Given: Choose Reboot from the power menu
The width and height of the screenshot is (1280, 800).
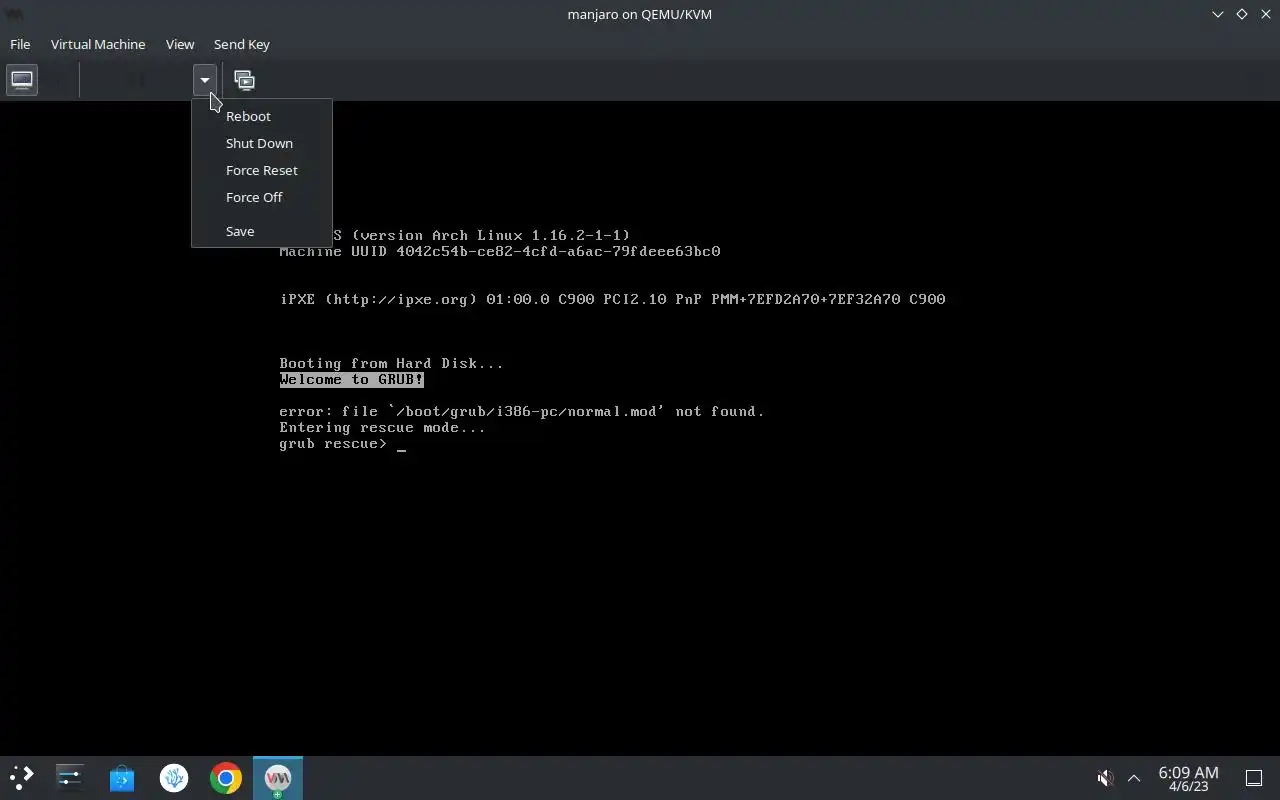Looking at the screenshot, I should [248, 116].
